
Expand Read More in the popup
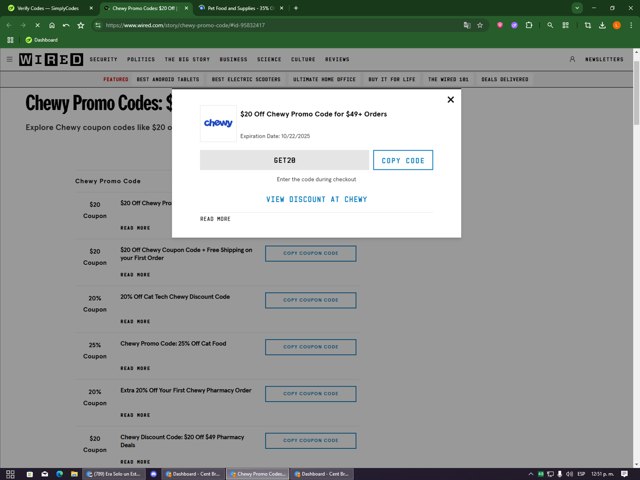point(215,219)
